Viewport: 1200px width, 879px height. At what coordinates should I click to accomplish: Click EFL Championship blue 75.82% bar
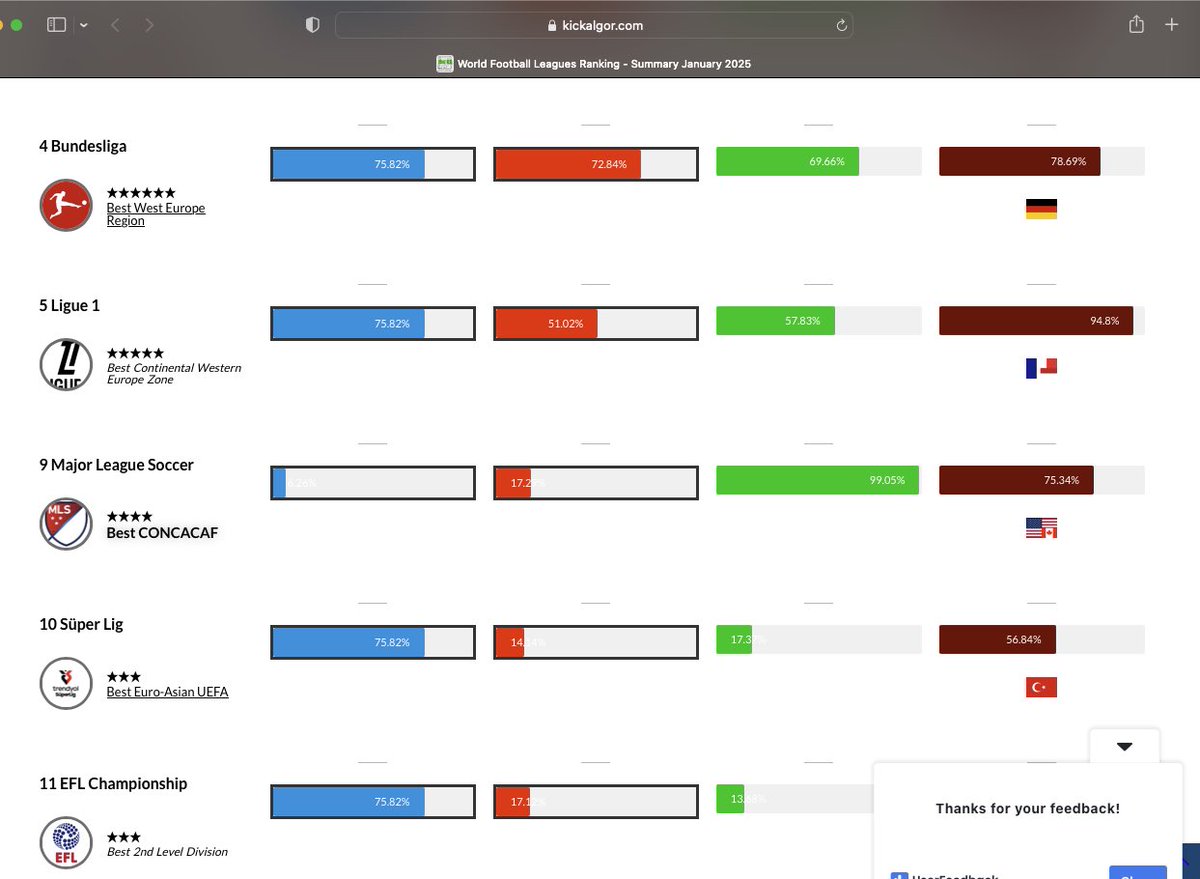(x=373, y=802)
